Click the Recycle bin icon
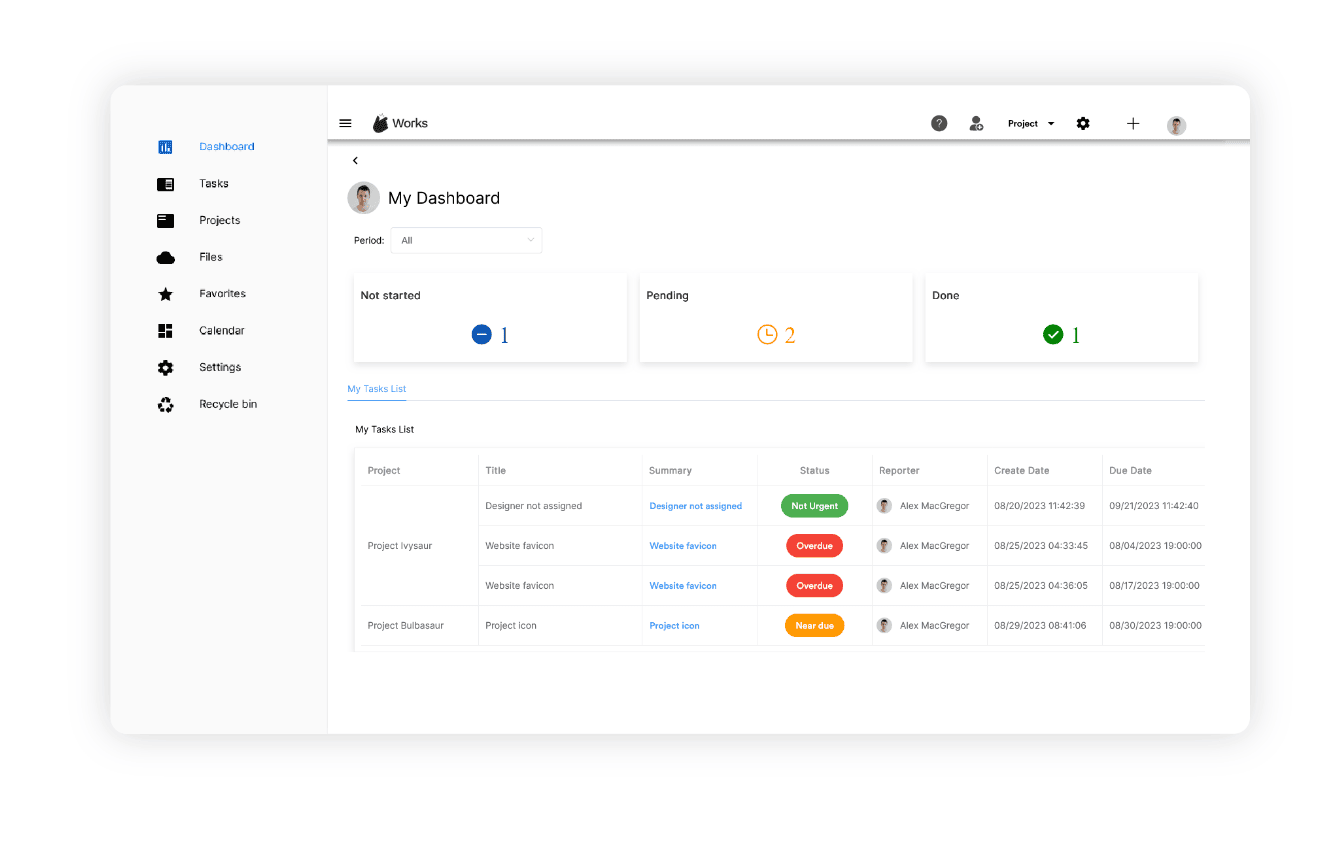Screen dimensions: 1332x860 (x=165, y=405)
